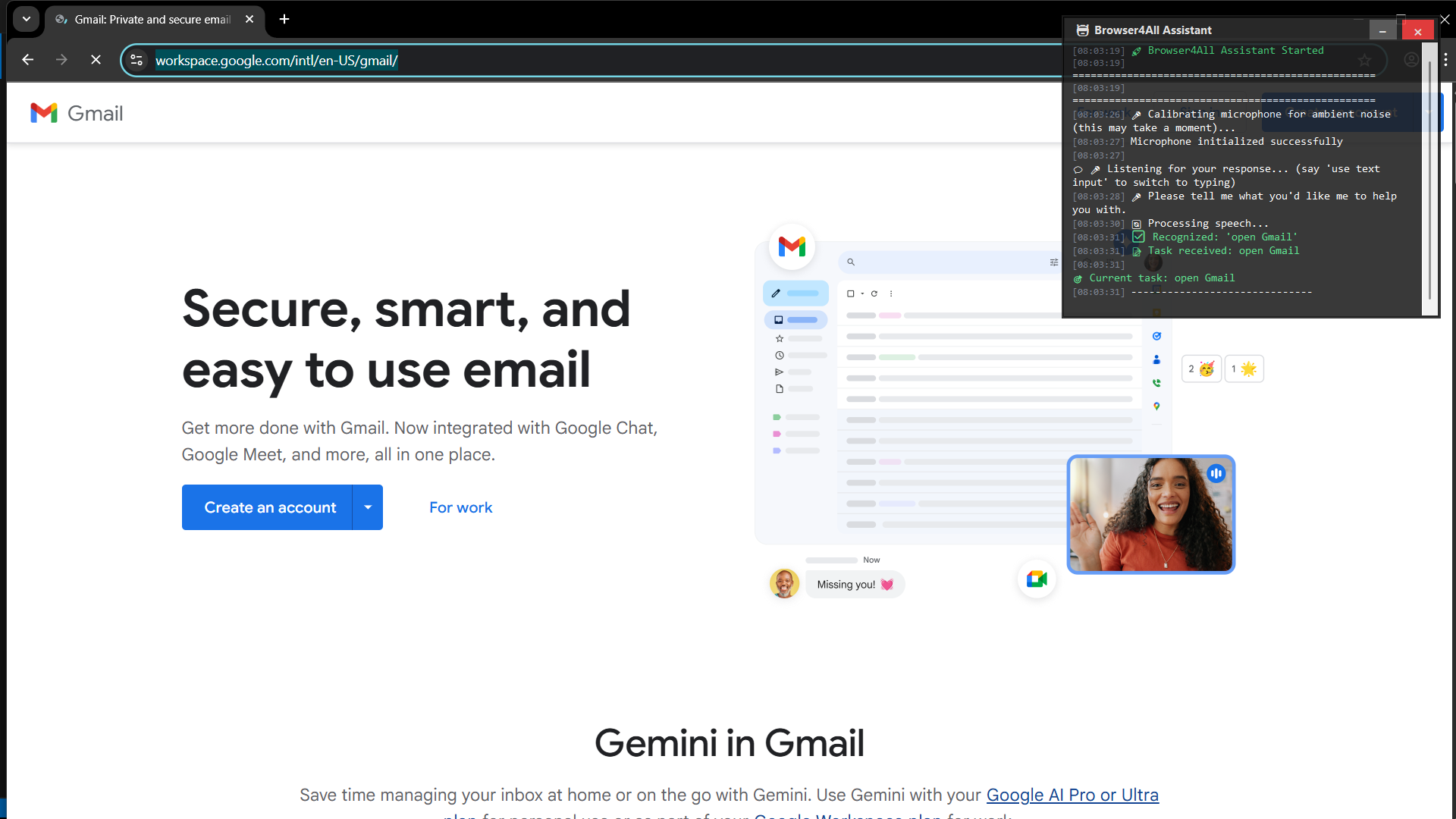Click the video call thumbnail of the waving woman
The width and height of the screenshot is (1456, 819).
(x=1150, y=514)
